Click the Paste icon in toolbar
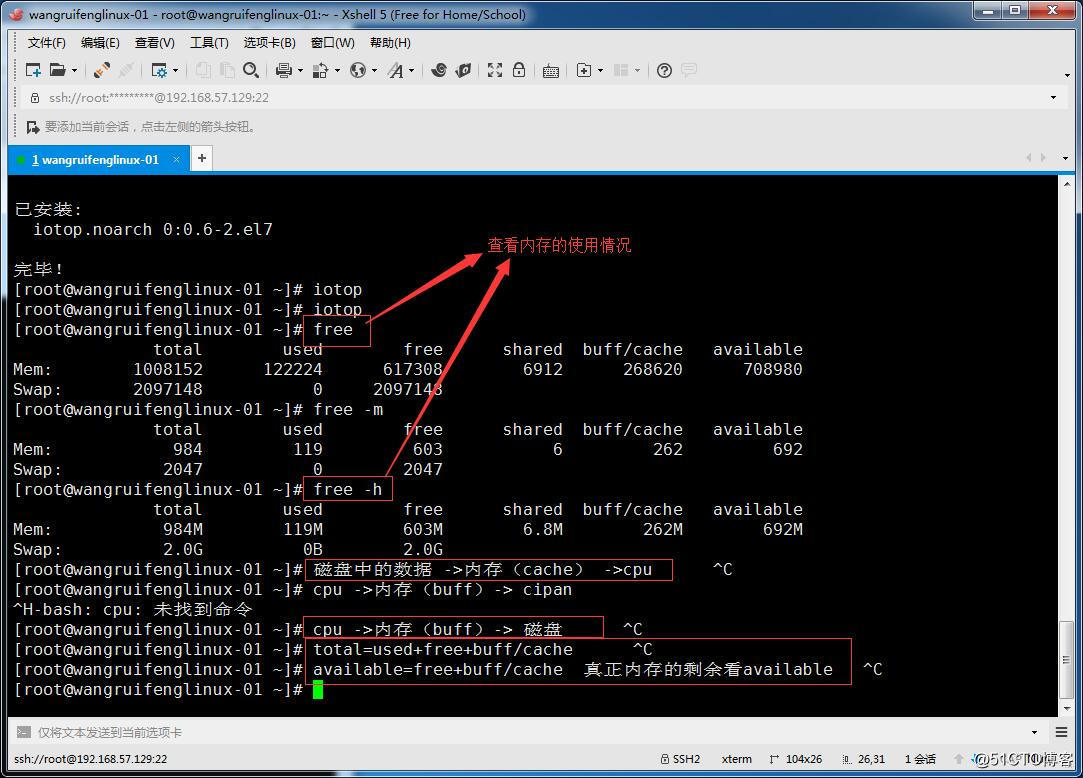The width and height of the screenshot is (1083, 778). (227, 70)
